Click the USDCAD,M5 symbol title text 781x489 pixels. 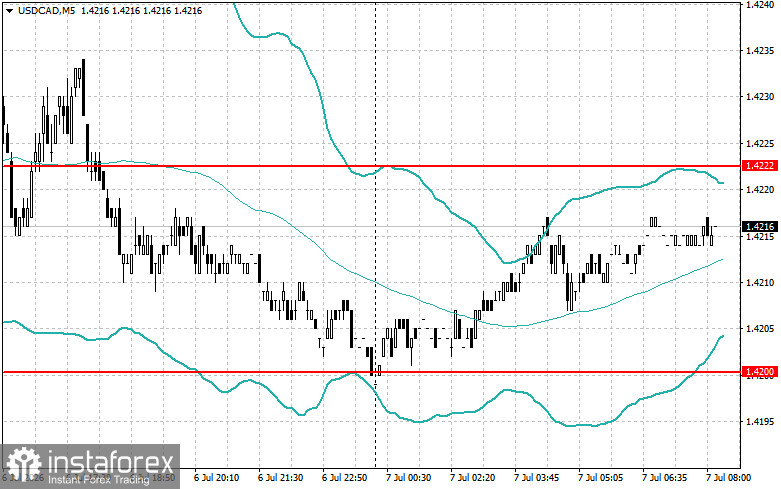(46, 10)
